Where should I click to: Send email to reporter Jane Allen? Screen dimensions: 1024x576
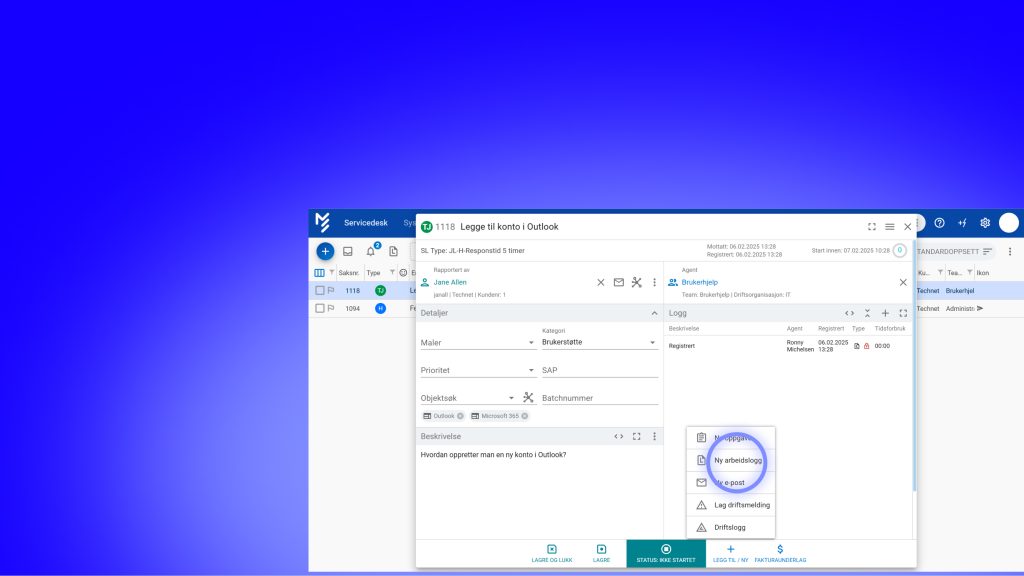(x=618, y=283)
